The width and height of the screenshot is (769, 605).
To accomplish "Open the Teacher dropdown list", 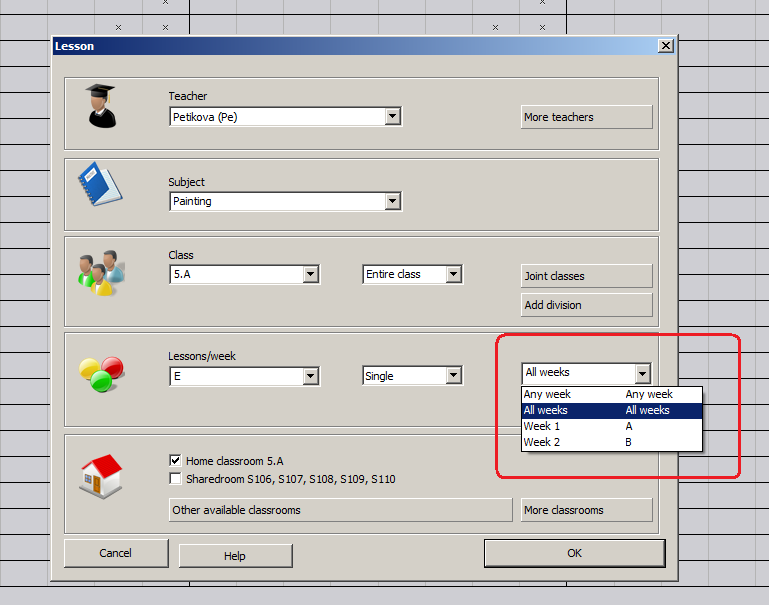I will click(x=393, y=117).
